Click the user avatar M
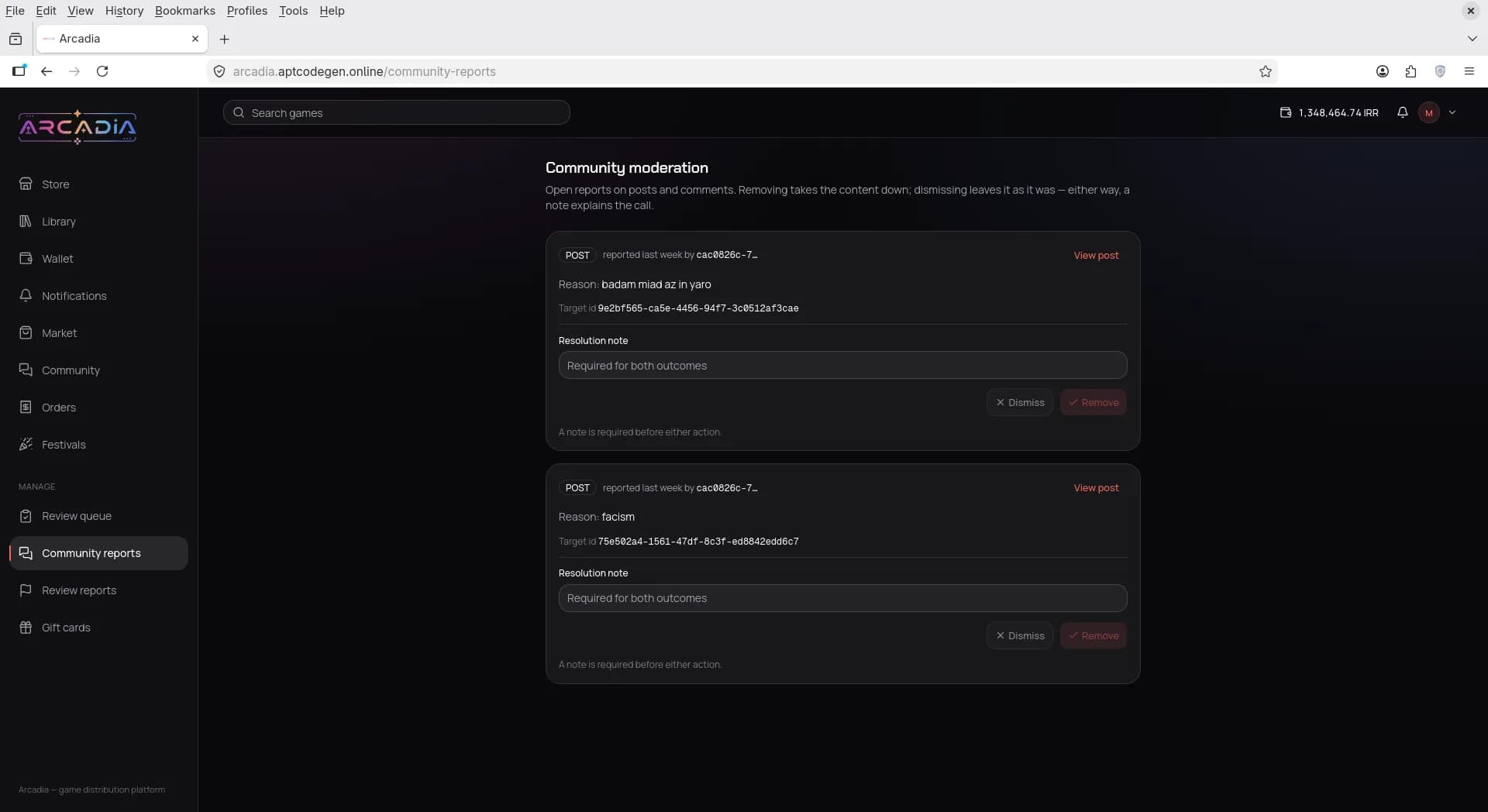 (x=1428, y=112)
